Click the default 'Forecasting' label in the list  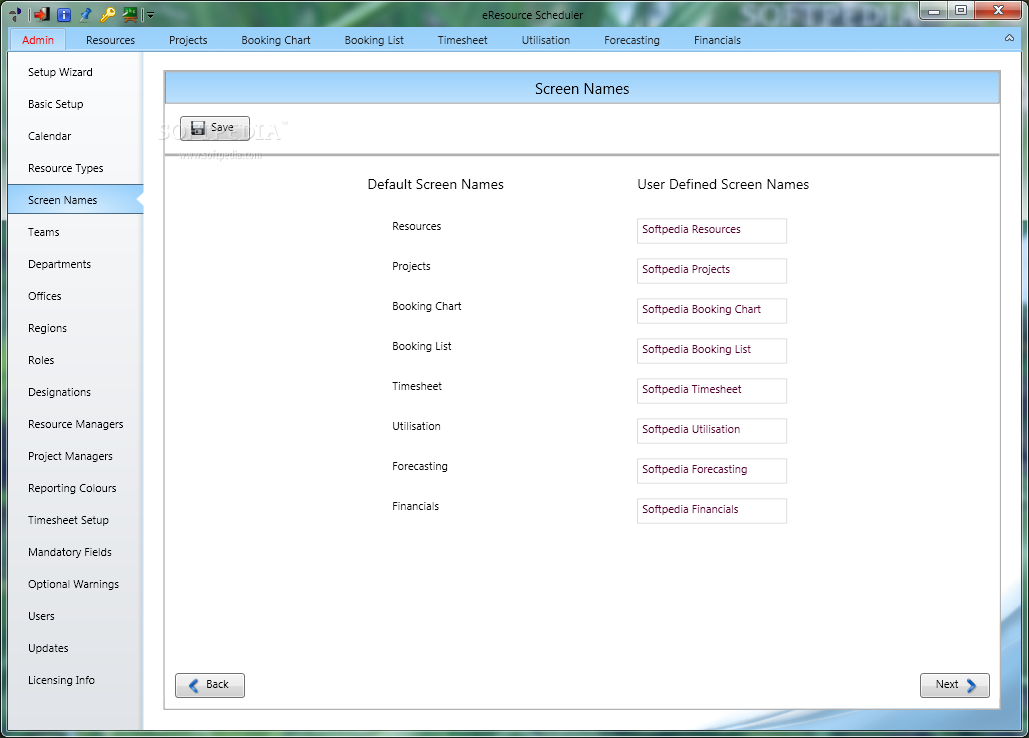tap(420, 466)
